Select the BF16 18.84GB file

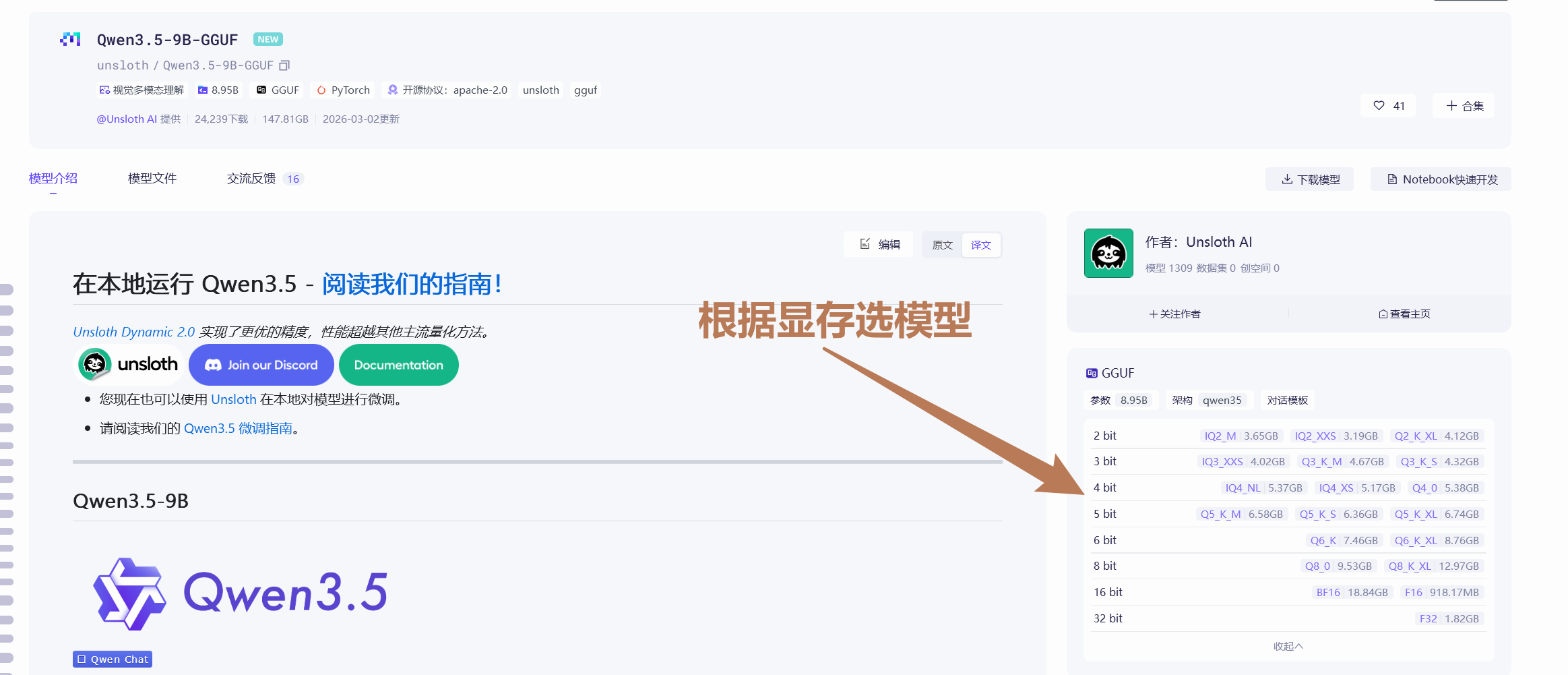click(x=1352, y=593)
